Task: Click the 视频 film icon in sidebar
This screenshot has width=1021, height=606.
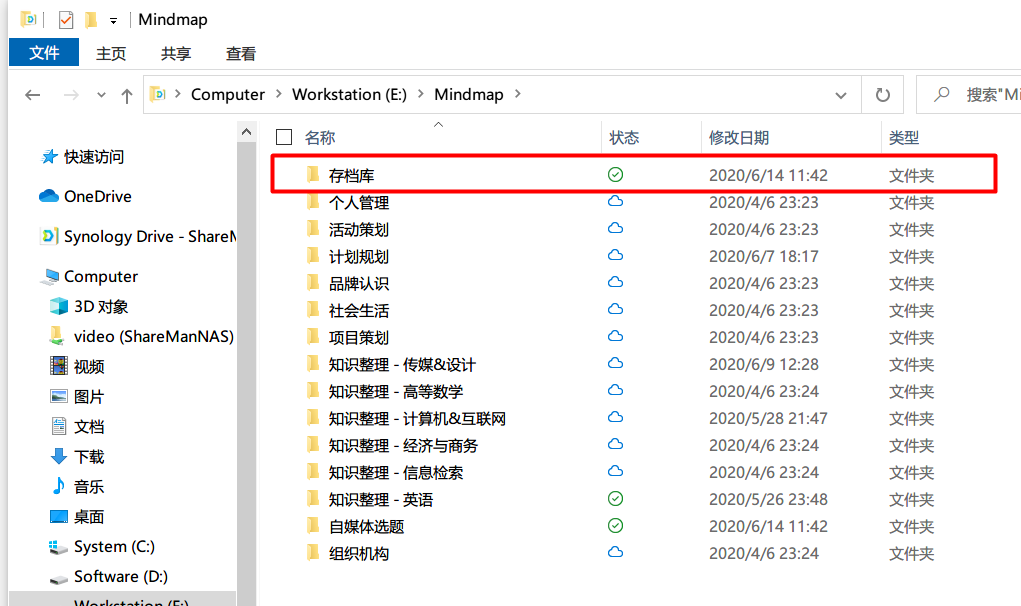Action: click(59, 366)
